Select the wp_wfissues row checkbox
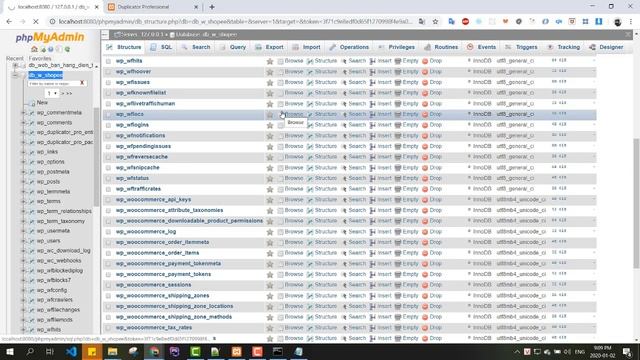This screenshot has height=360, width=640. click(x=108, y=82)
